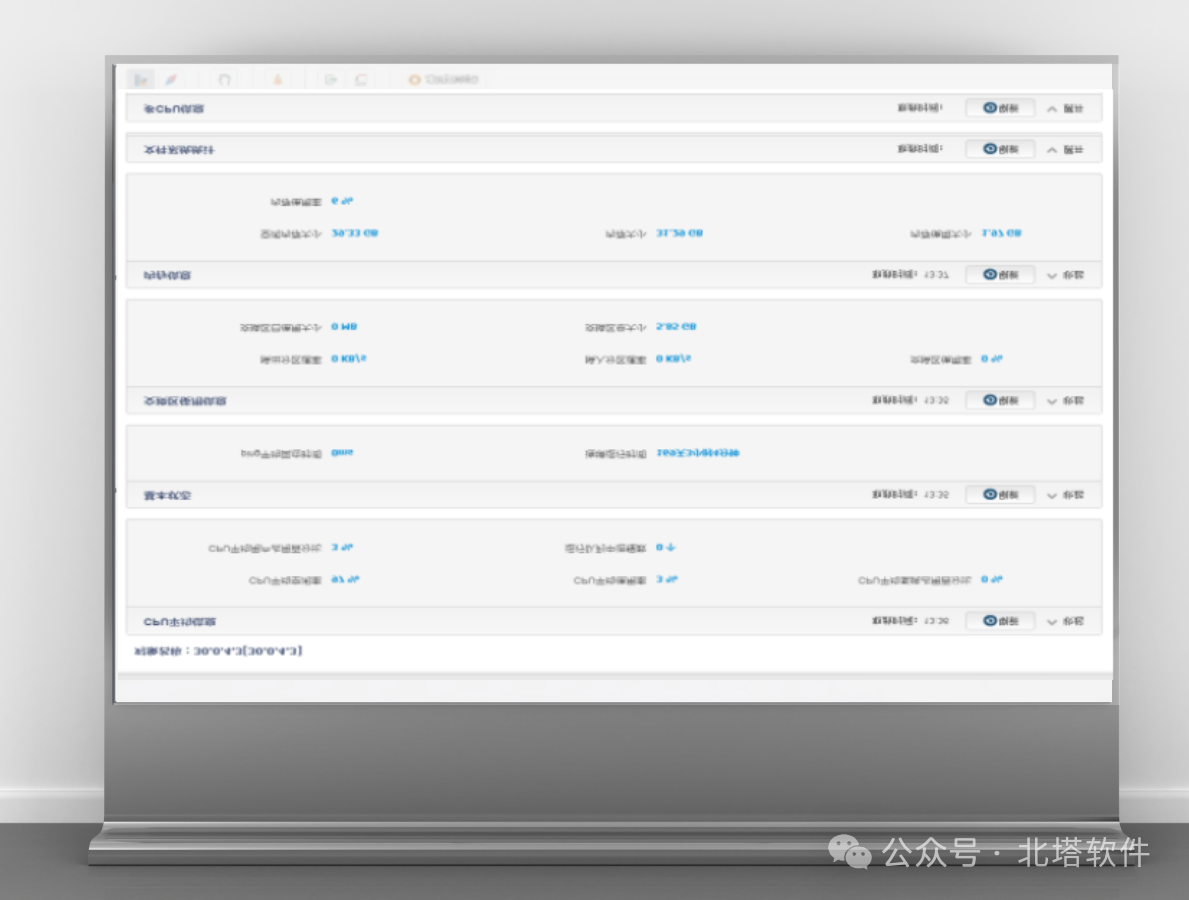Image resolution: width=1189 pixels, height=900 pixels.
Task: Toggle the 基本信息 section expander chevron
Action: [x=1052, y=496]
